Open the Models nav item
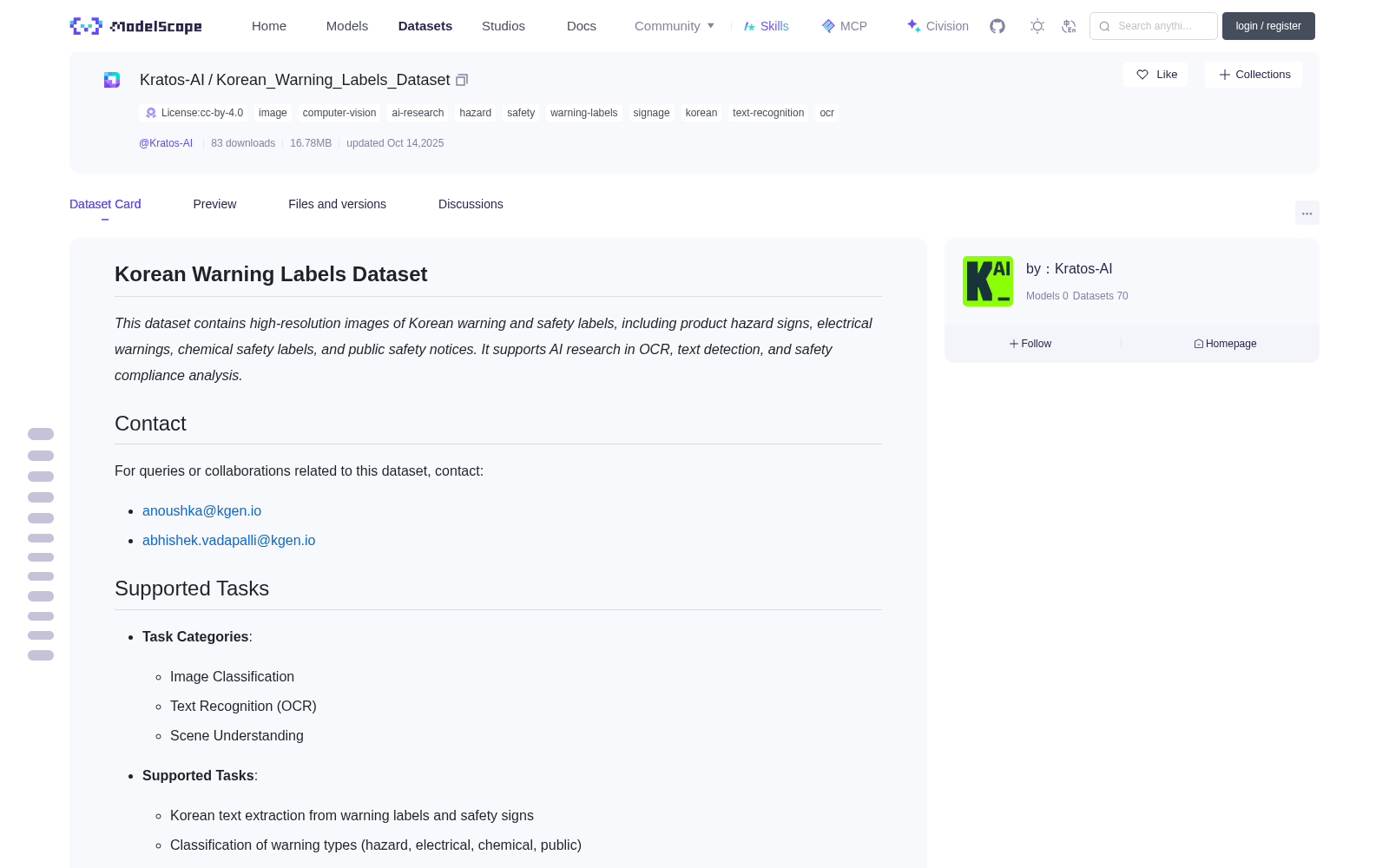 [347, 26]
